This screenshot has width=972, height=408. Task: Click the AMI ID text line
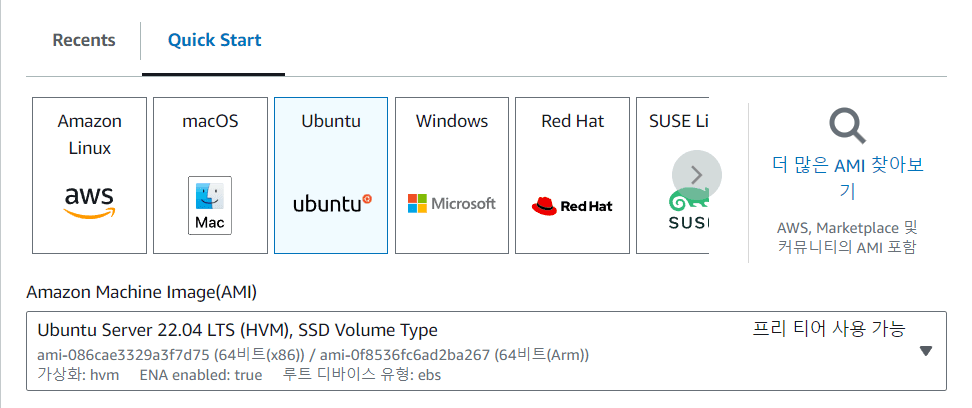313,355
